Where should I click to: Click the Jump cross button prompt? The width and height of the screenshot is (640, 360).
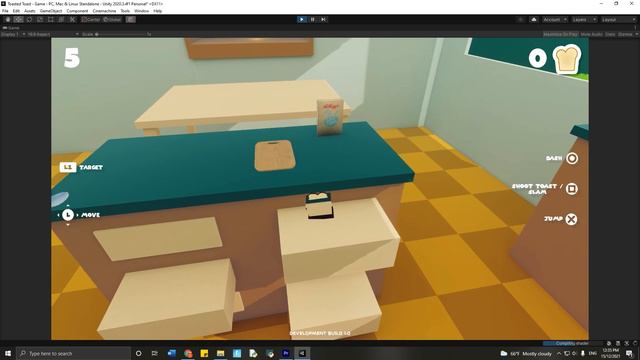pos(571,219)
